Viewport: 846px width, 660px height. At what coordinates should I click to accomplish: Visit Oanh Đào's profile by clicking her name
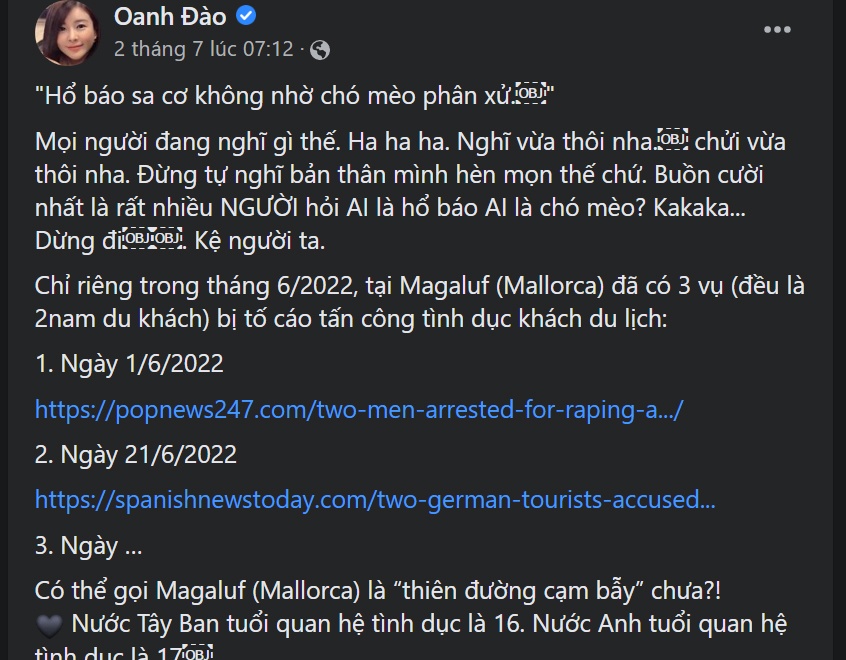pos(170,15)
